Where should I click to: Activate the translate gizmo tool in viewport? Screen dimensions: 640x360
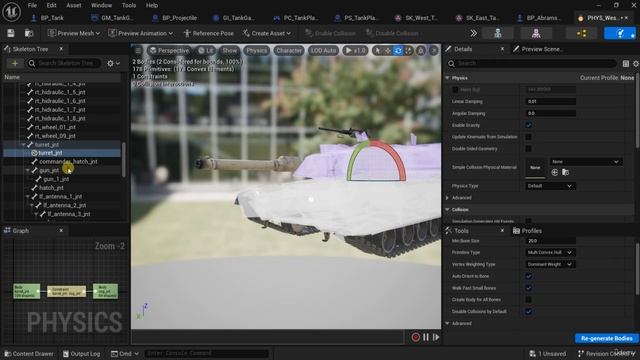388,50
